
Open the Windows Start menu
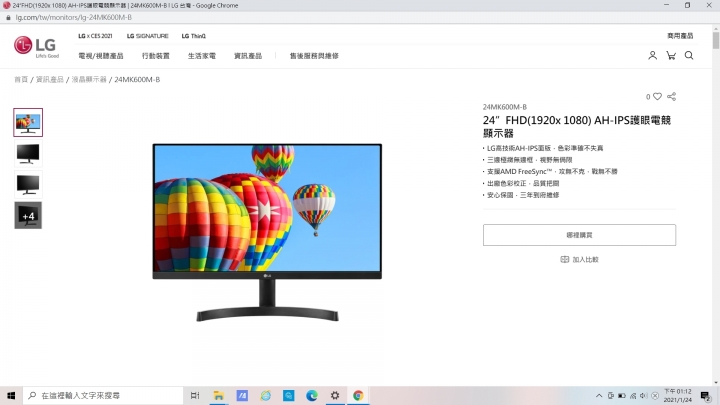[x=11, y=395]
